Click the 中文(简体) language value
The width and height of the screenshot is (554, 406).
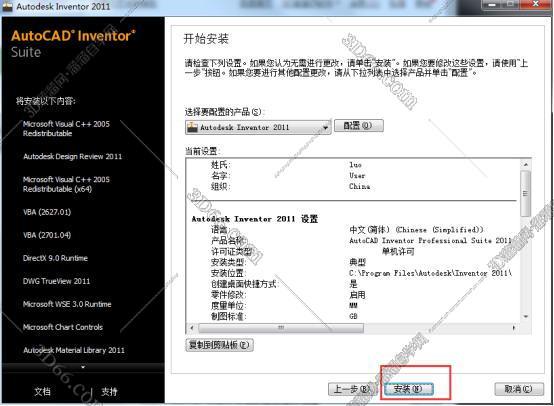(416, 230)
